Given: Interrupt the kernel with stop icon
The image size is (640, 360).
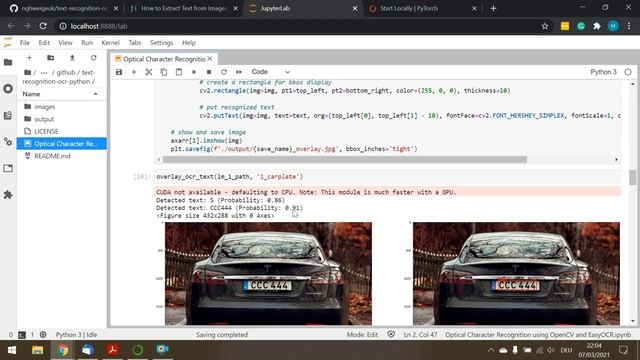Looking at the screenshot, I should 209,72.
